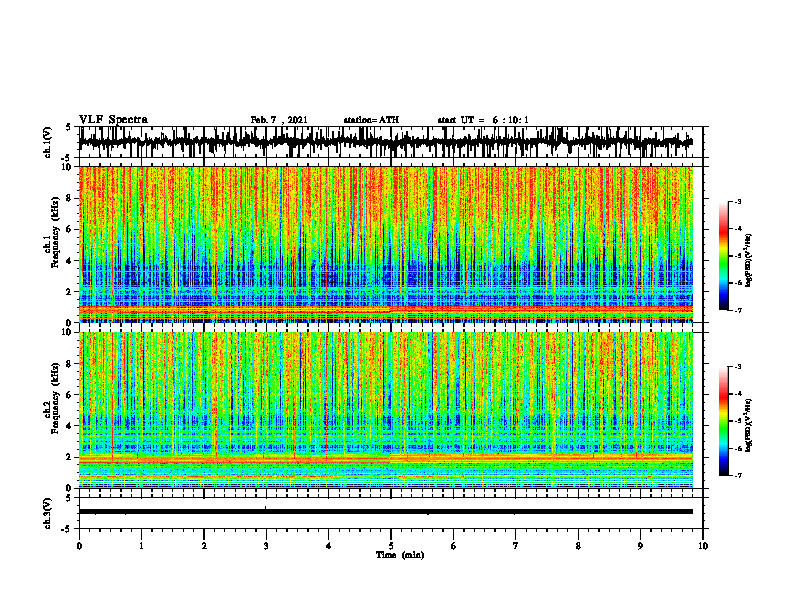The height and width of the screenshot is (612, 792).
Task: Click the "5" tick on ch.1(V) axis
Action: pos(69,128)
